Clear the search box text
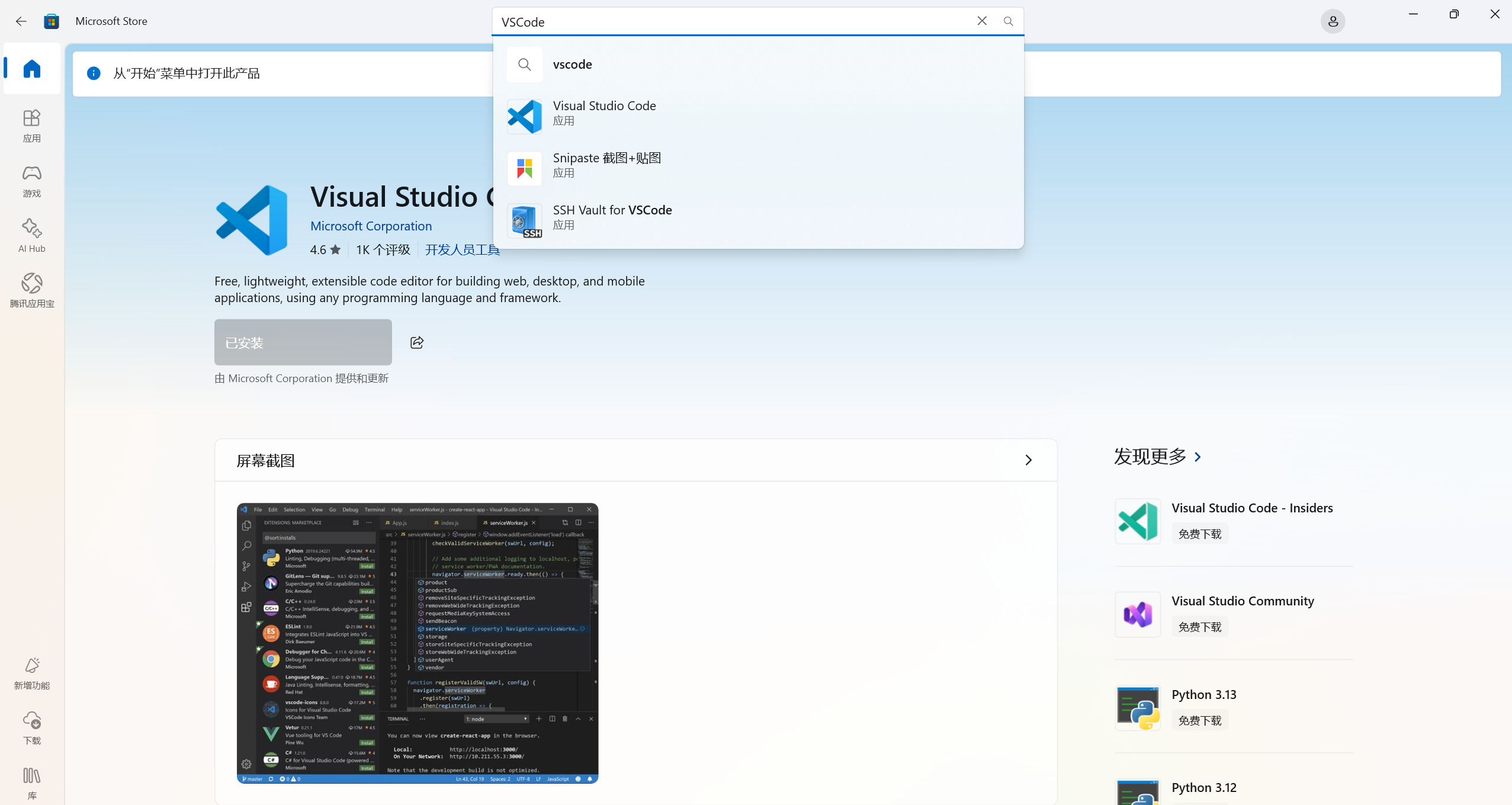1512x805 pixels. click(x=981, y=21)
